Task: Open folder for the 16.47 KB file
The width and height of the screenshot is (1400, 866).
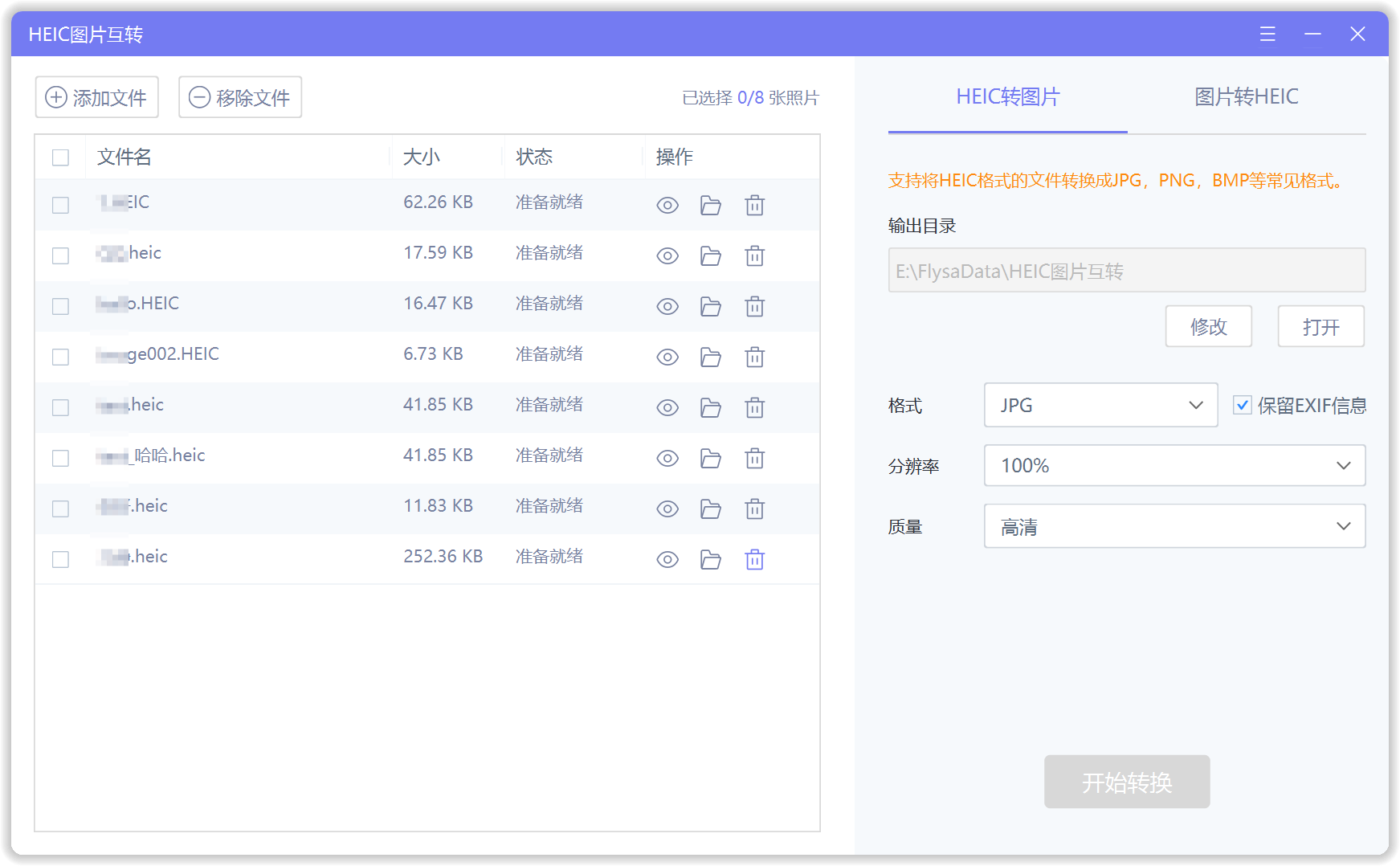Action: (x=710, y=307)
